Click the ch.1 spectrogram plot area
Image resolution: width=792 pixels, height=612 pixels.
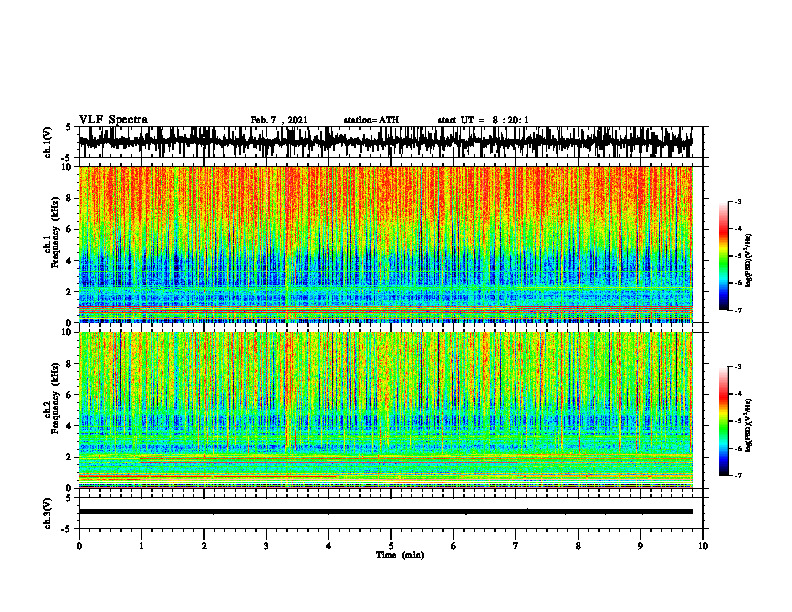[385, 244]
